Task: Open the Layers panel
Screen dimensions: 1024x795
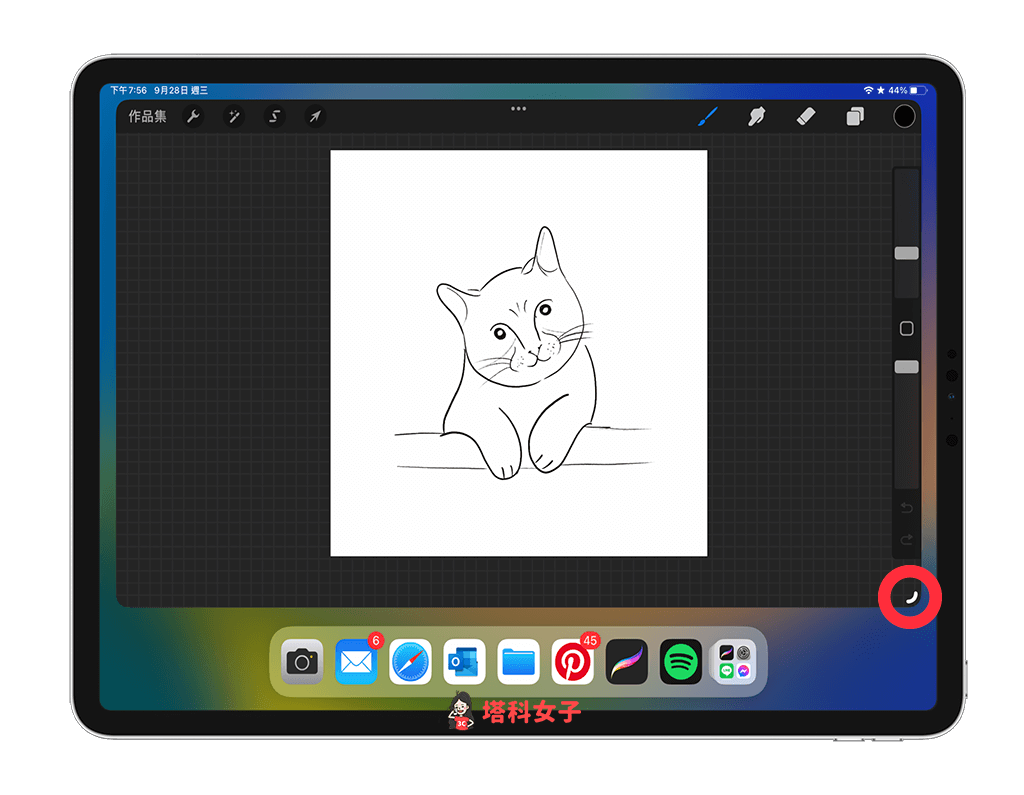Action: click(x=855, y=117)
